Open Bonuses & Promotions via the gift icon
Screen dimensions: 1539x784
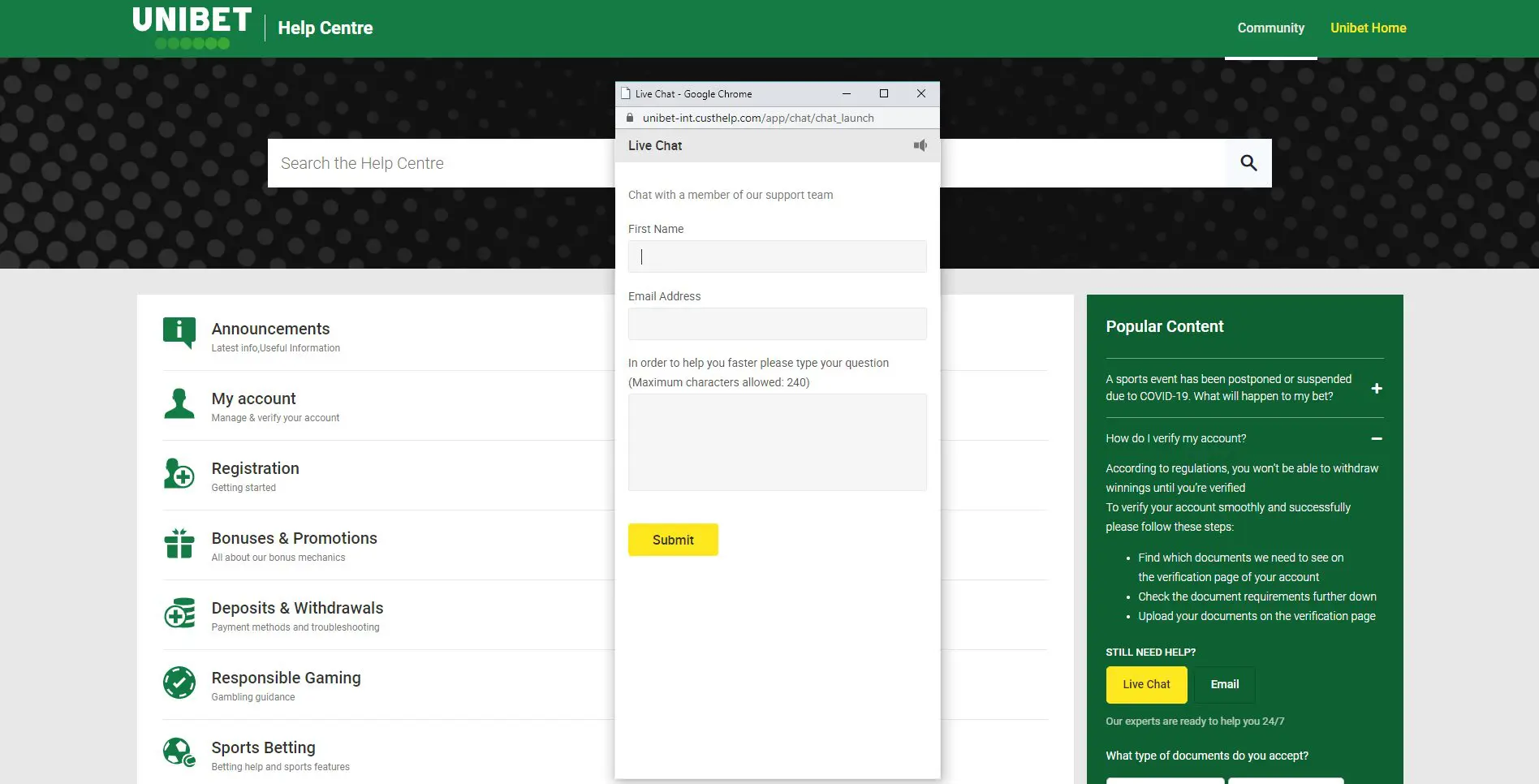(x=179, y=542)
